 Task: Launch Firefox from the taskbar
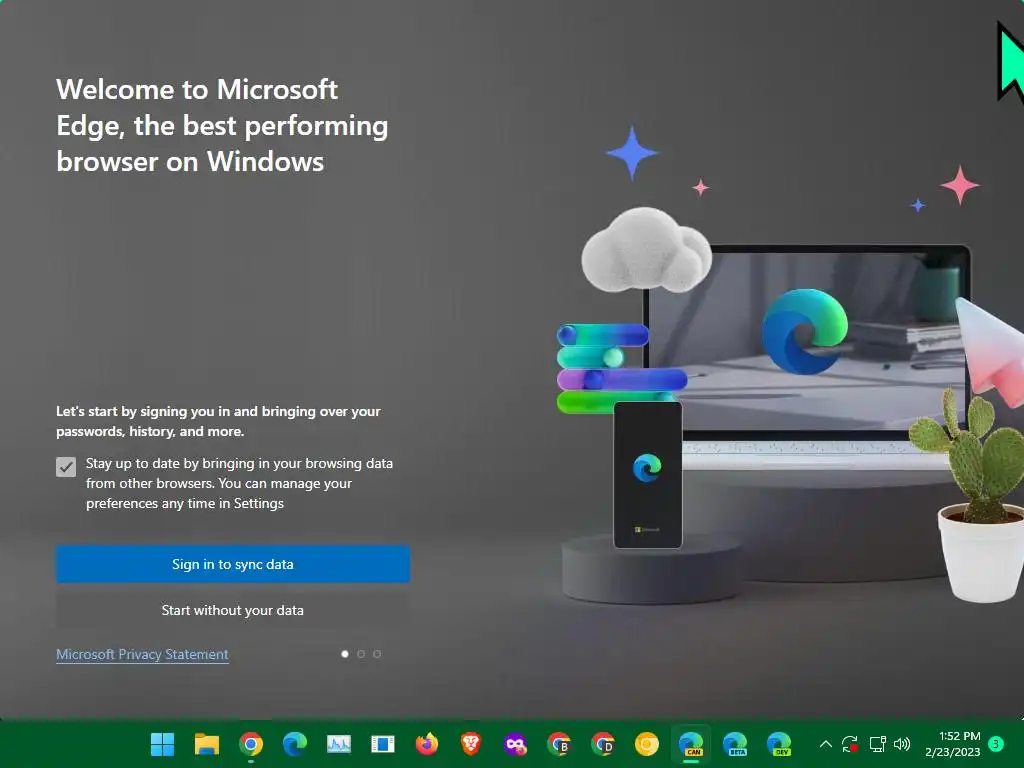(x=427, y=744)
